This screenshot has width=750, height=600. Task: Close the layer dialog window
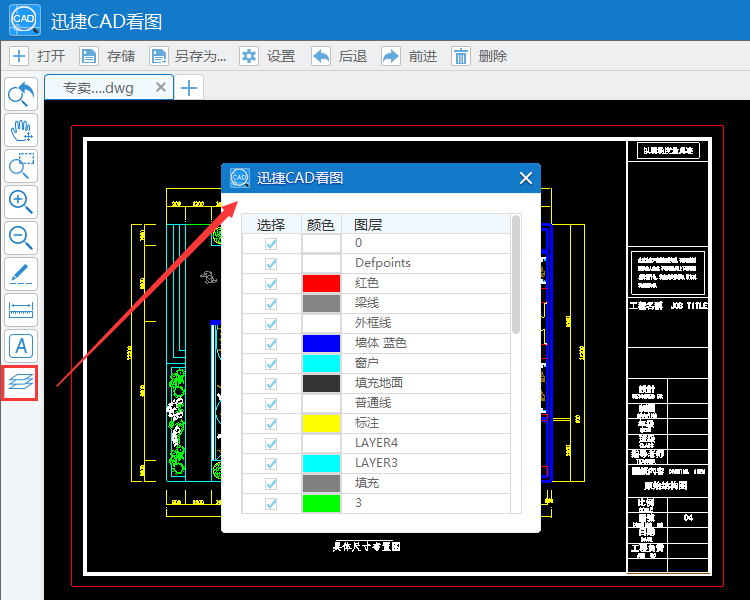pos(526,178)
